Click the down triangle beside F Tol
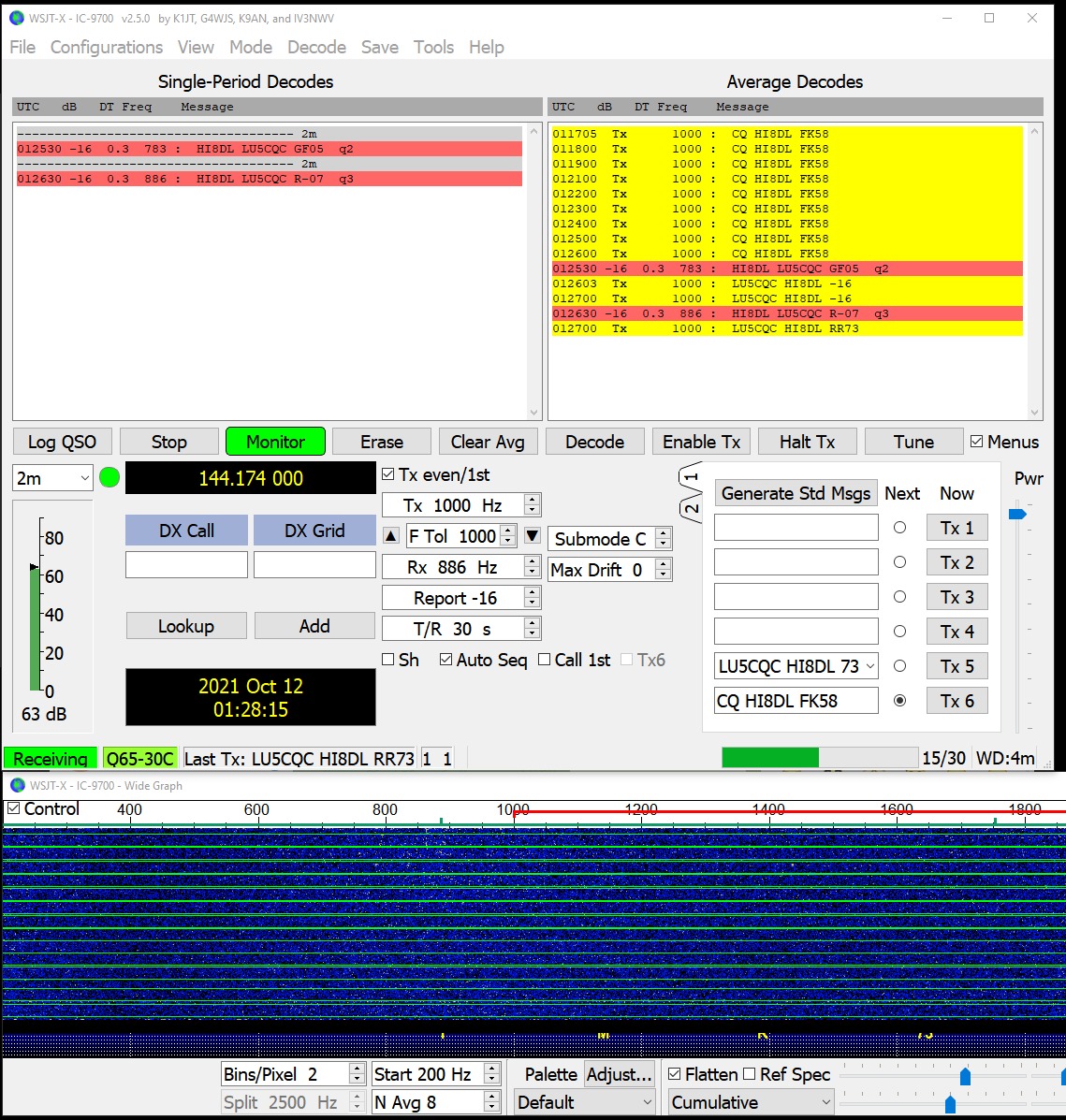Screen dimensions: 1066x1120 pyautogui.click(x=532, y=536)
